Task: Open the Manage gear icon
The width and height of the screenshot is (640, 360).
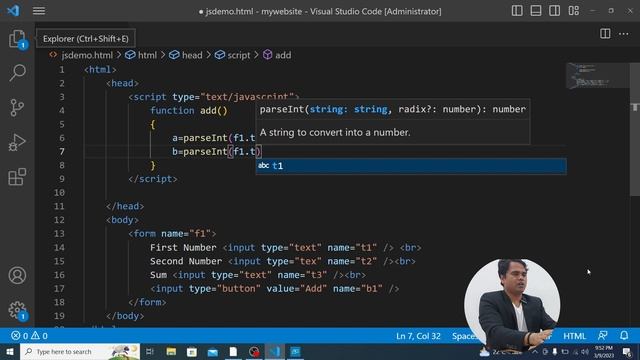Action: pyautogui.click(x=17, y=310)
